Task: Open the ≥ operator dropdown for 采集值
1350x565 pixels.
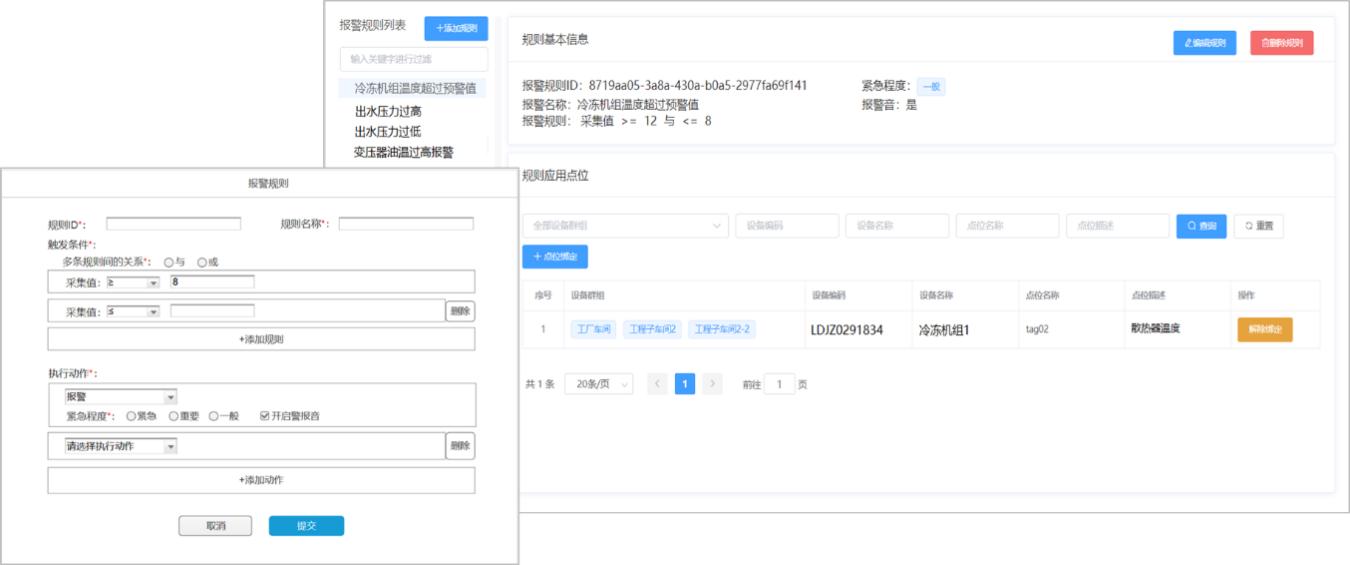Action: tap(132, 283)
